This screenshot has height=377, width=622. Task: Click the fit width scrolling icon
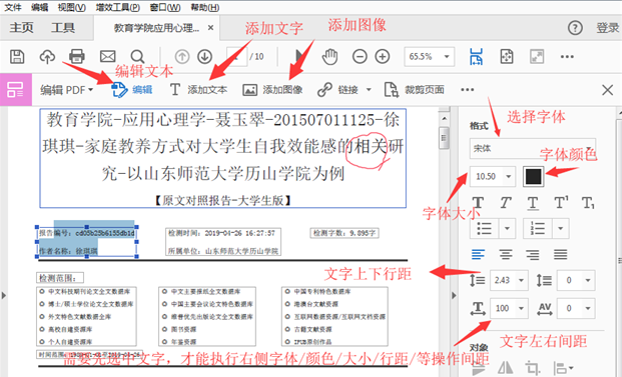476,56
